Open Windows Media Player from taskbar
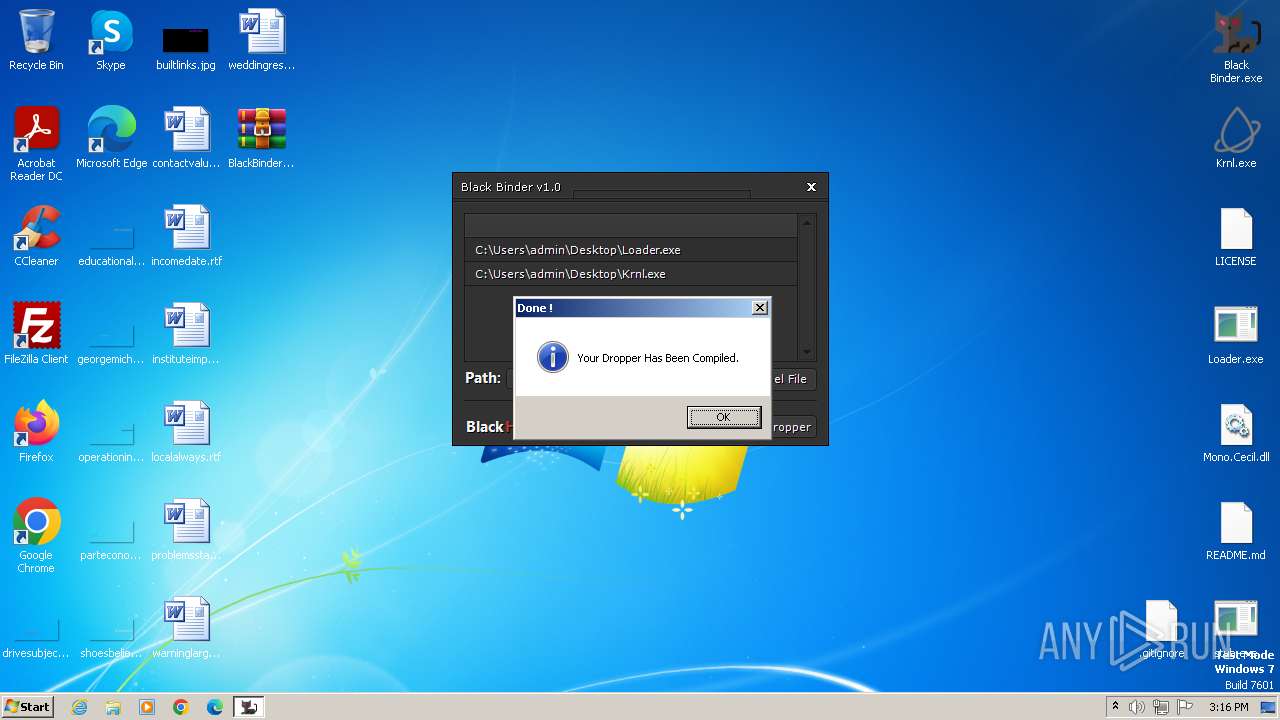Image resolution: width=1280 pixels, height=720 pixels. pos(147,707)
